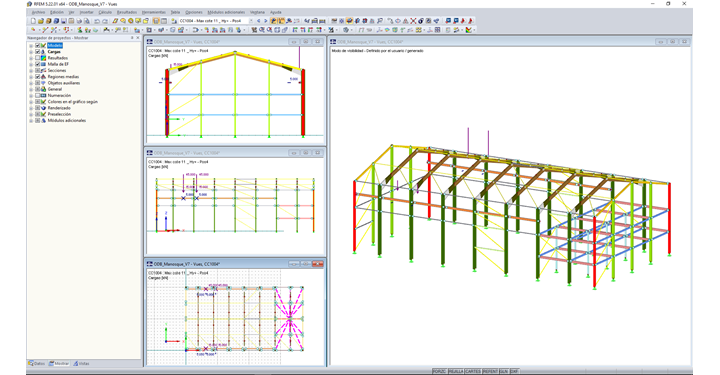
Task: Open the Edición menu
Action: coord(56,12)
